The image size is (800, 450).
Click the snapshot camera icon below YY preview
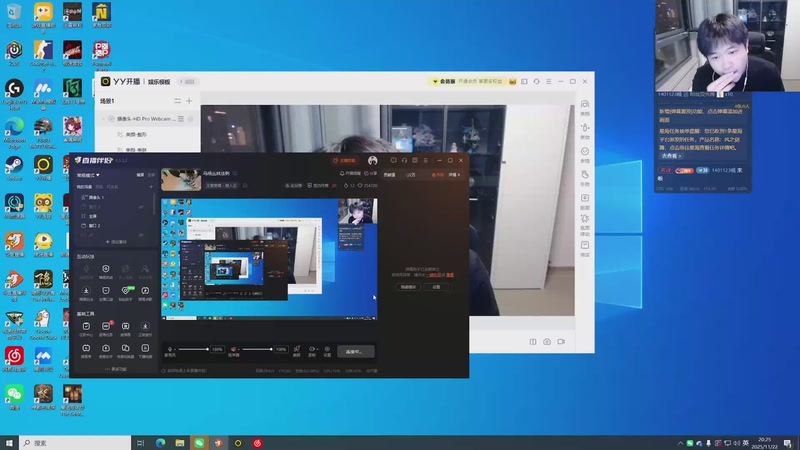click(x=547, y=341)
